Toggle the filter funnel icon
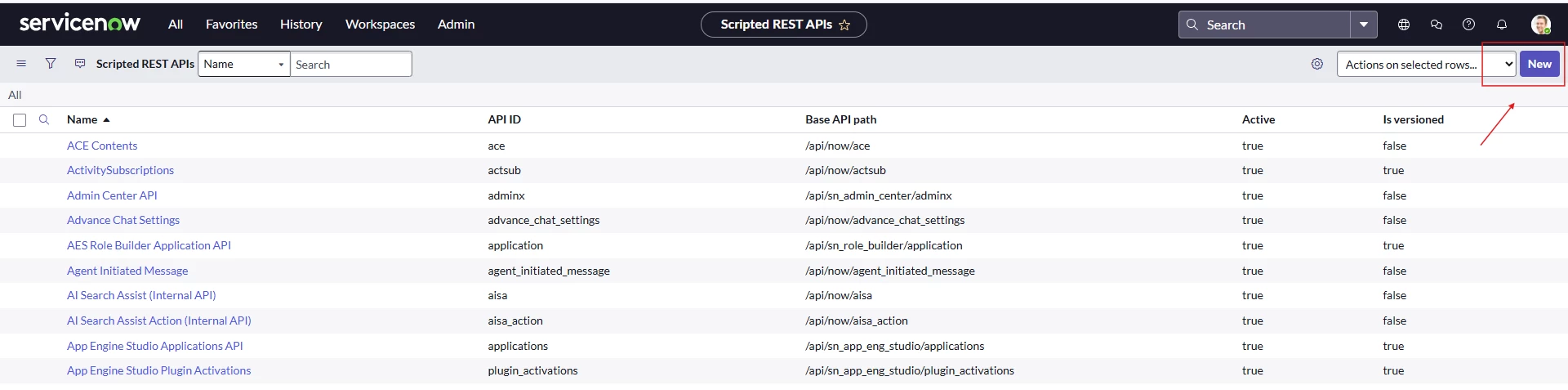The height and width of the screenshot is (390, 1568). pyautogui.click(x=51, y=63)
